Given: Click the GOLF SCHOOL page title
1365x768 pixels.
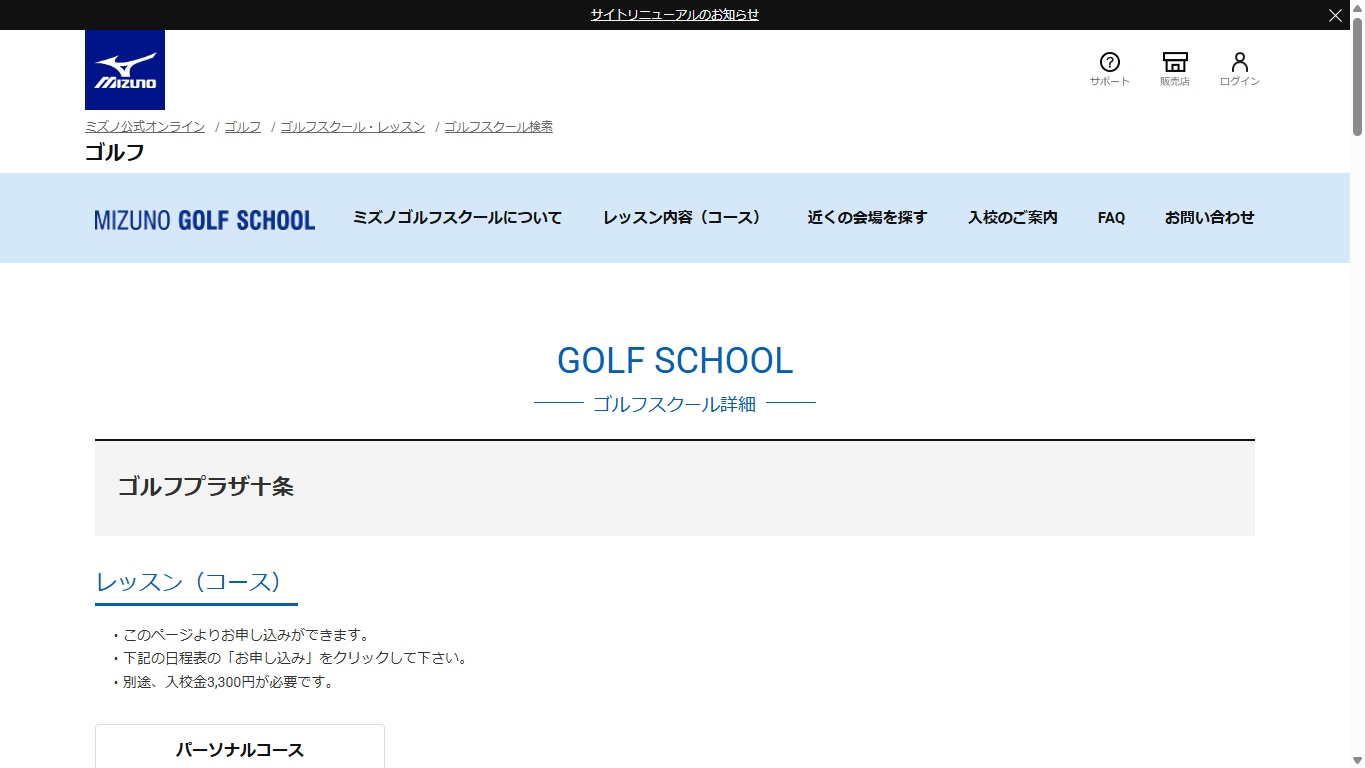Looking at the screenshot, I should [x=675, y=361].
